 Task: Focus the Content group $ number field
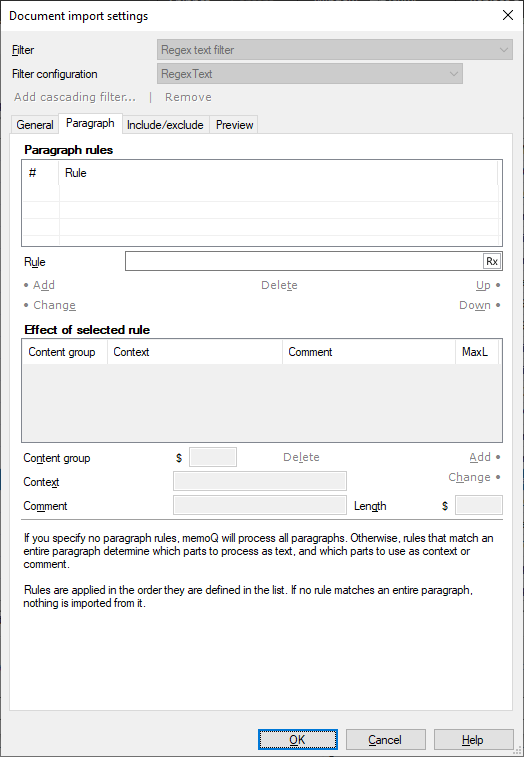[213, 457]
